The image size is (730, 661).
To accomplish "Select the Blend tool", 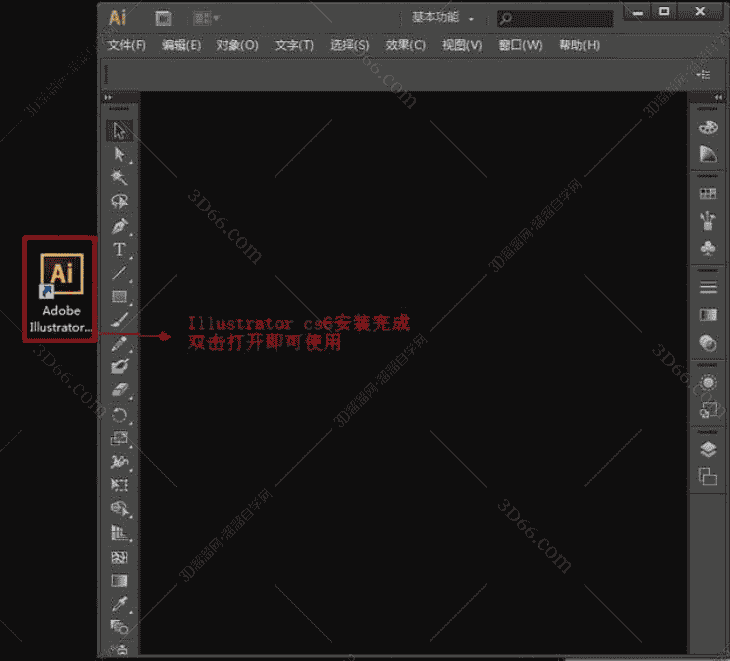I will 120,627.
